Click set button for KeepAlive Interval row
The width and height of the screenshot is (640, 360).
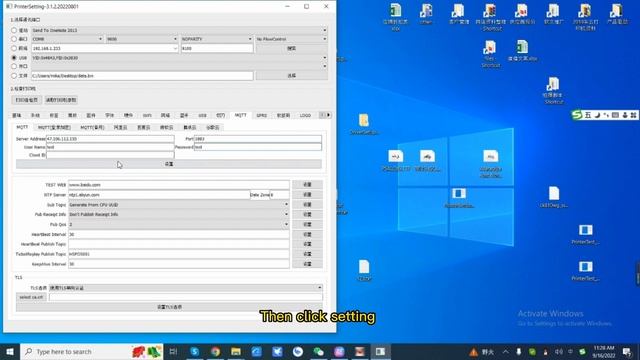coord(307,264)
